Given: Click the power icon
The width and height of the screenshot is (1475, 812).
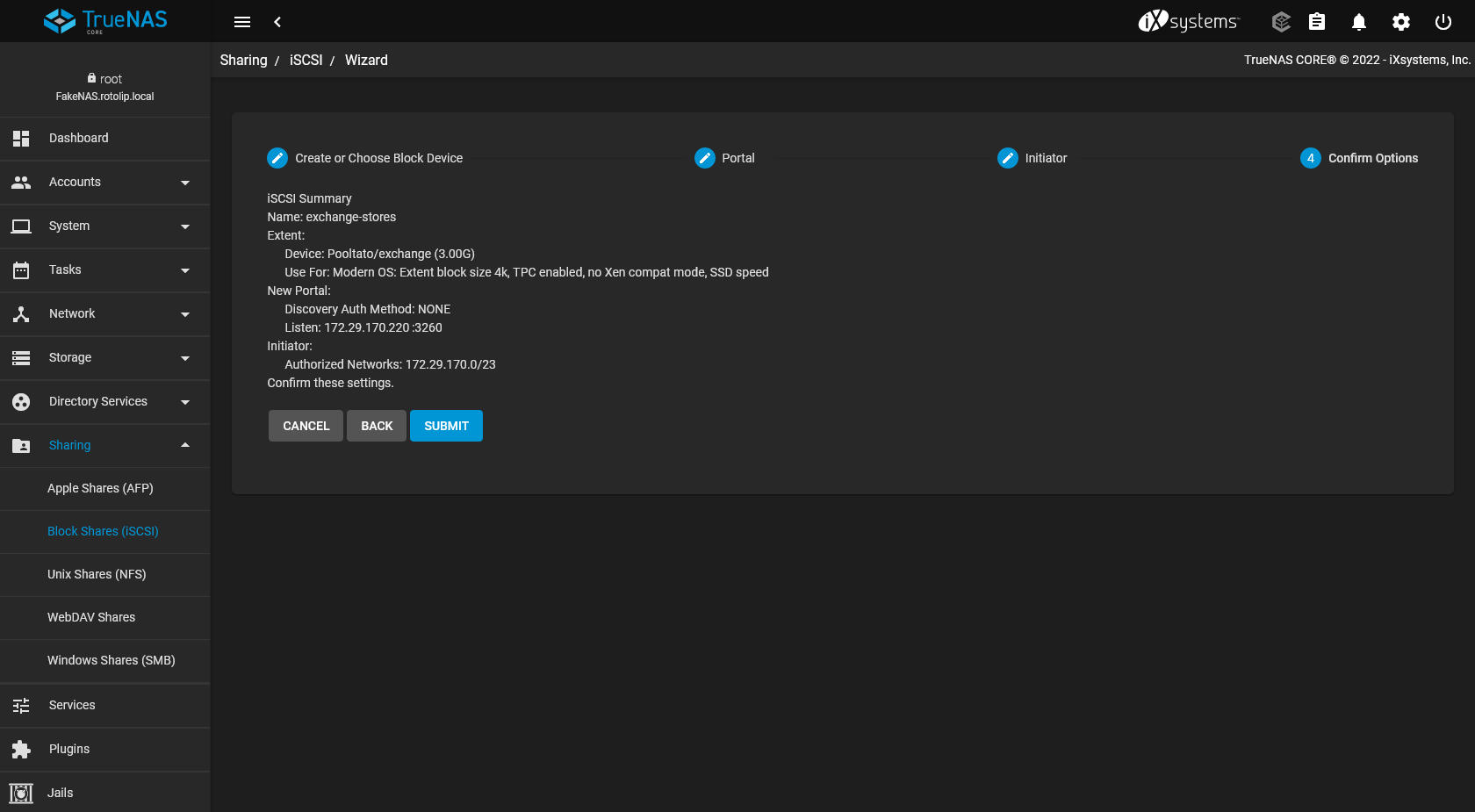Looking at the screenshot, I should click(x=1443, y=22).
